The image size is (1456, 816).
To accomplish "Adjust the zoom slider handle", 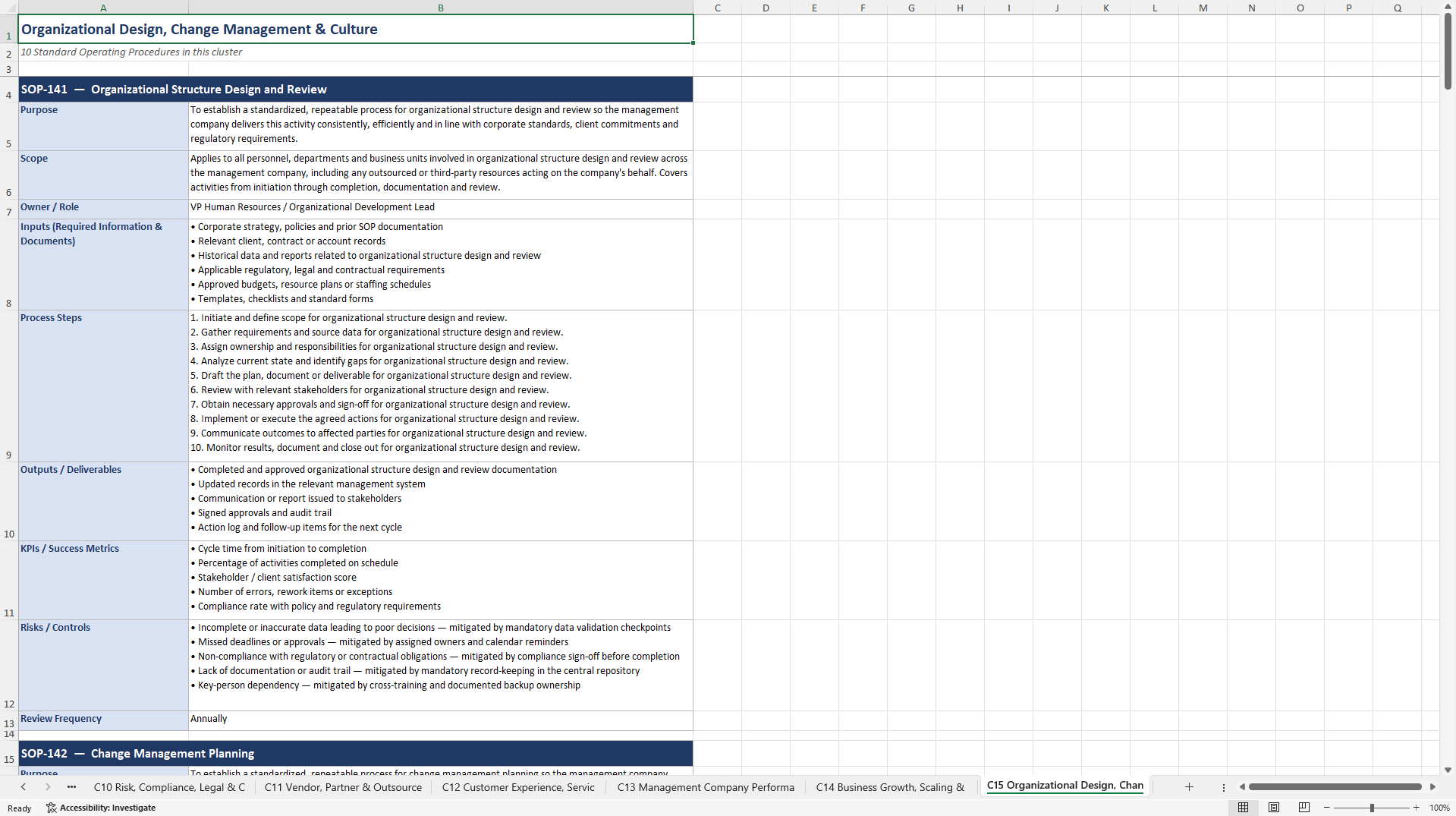I will pos(1372,808).
